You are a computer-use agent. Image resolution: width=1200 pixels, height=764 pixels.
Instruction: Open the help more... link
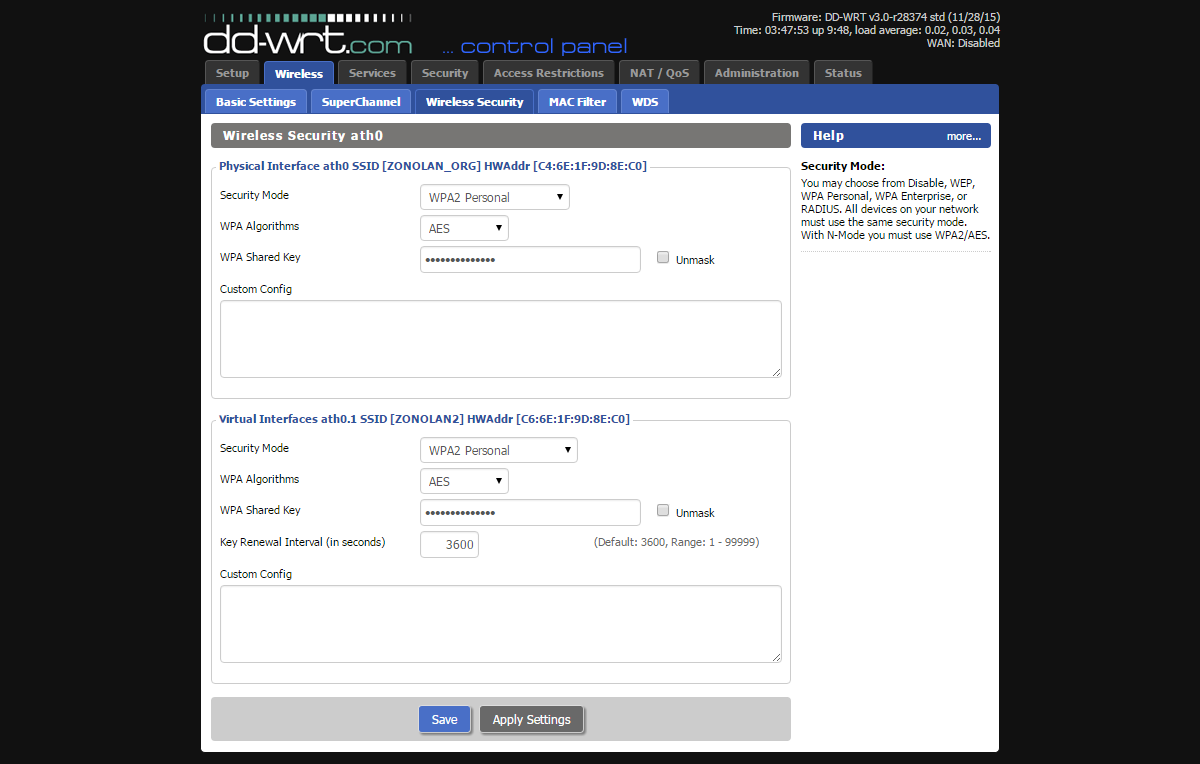point(964,136)
